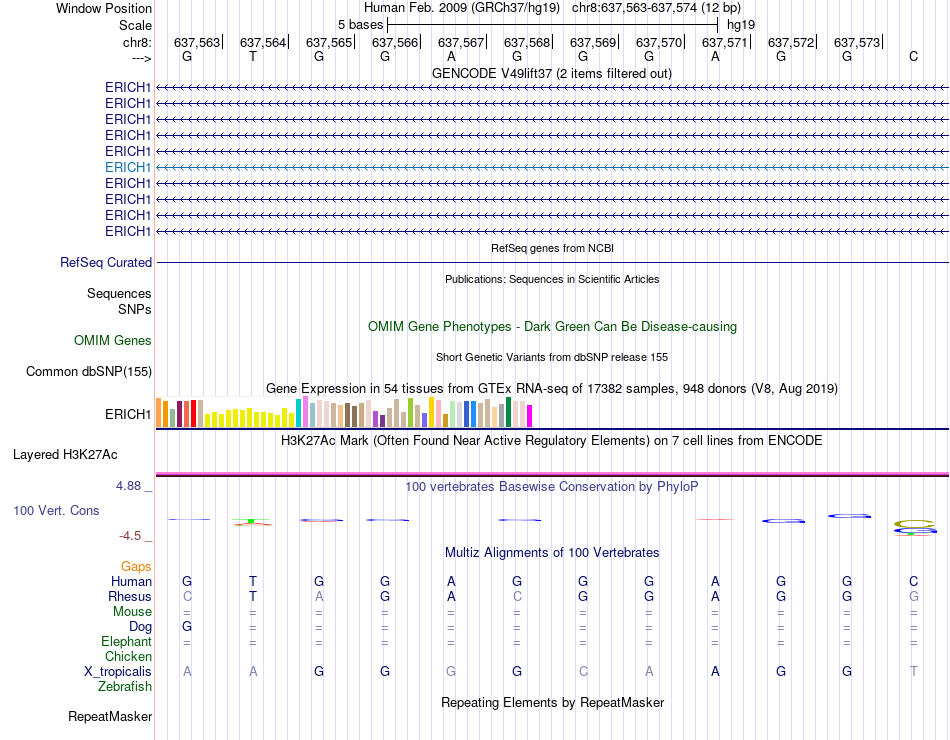Open the Common dbSNP(155) track label

click(88, 372)
